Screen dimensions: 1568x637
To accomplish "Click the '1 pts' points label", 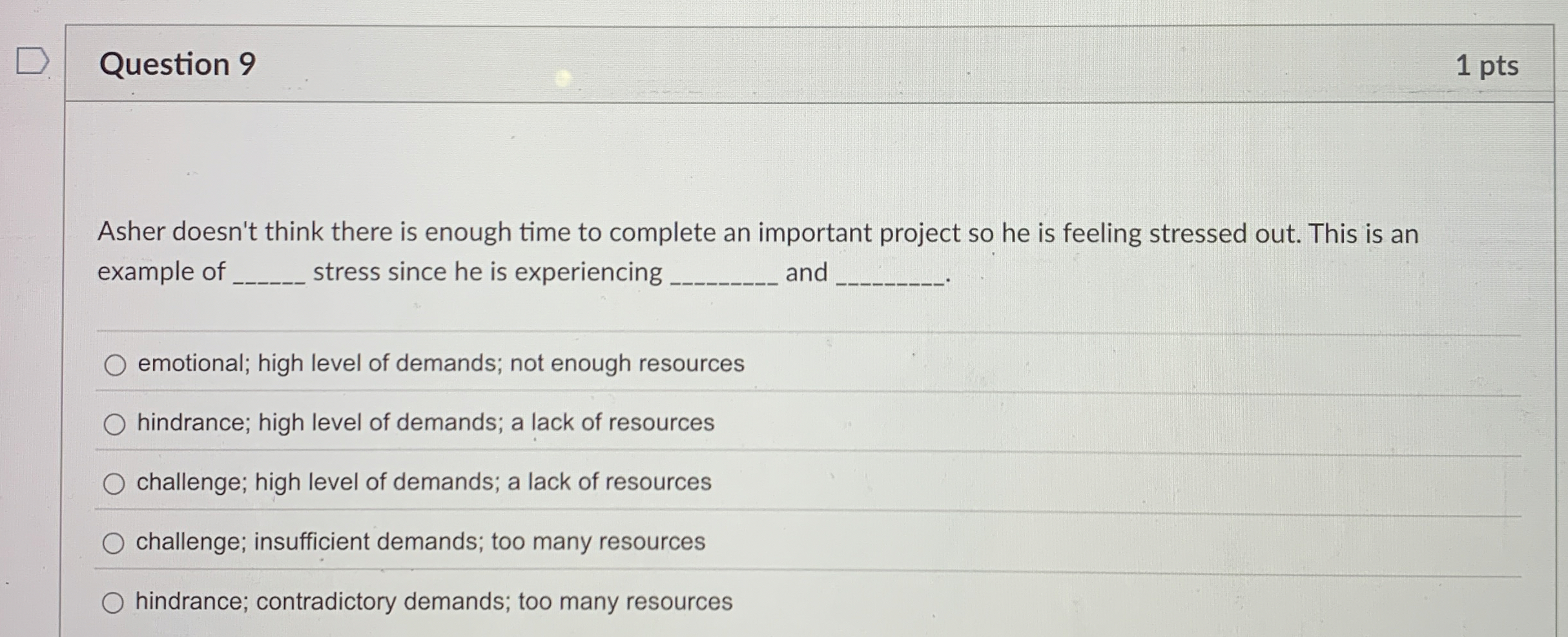I will [1487, 66].
